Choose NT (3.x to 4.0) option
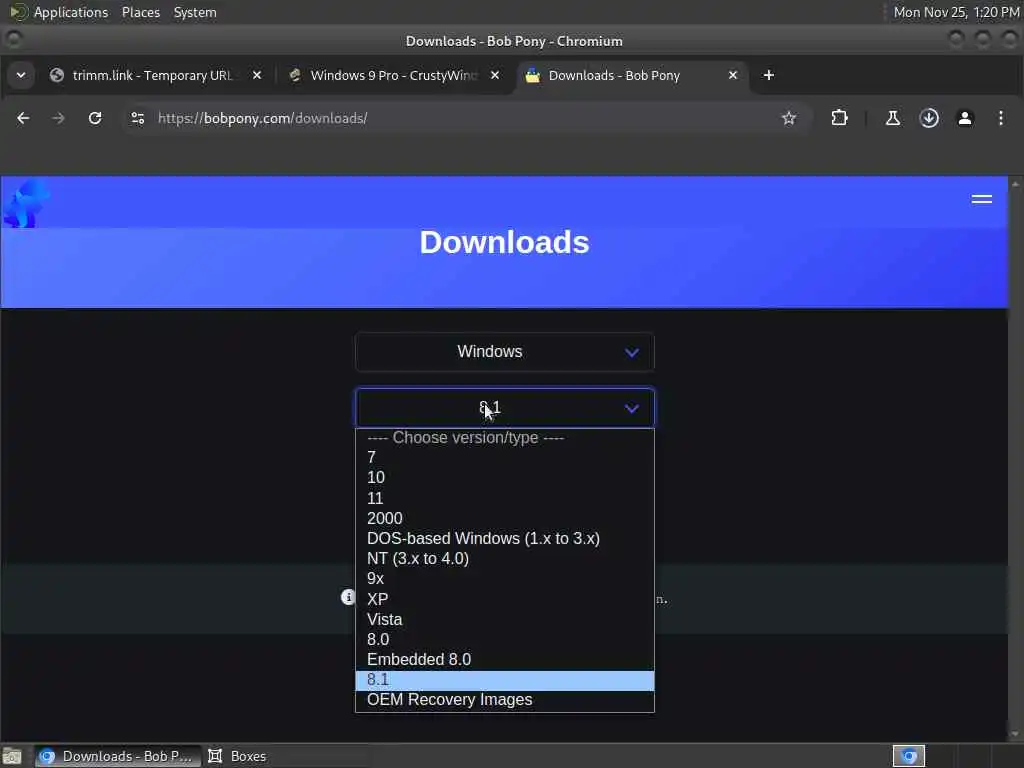Viewport: 1024px width, 768px height. point(504,558)
